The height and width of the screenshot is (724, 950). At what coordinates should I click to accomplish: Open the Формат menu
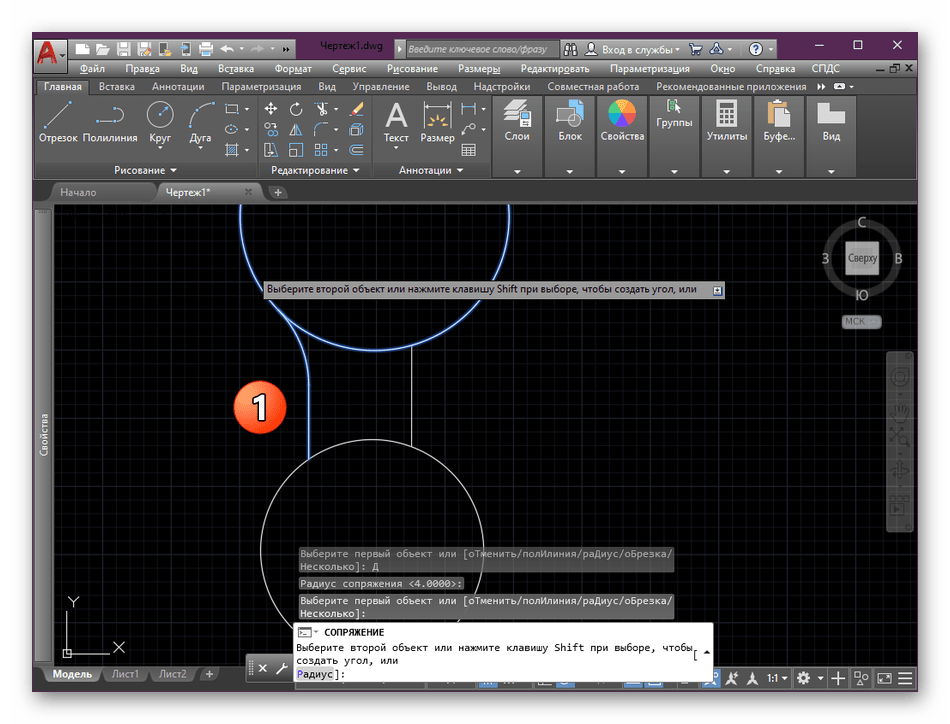click(293, 69)
